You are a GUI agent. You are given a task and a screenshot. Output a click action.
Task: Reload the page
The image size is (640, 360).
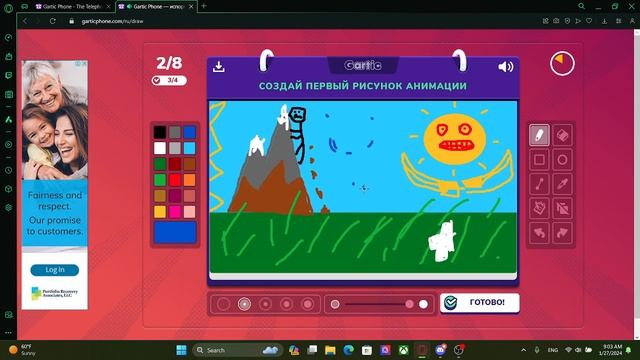[x=53, y=21]
